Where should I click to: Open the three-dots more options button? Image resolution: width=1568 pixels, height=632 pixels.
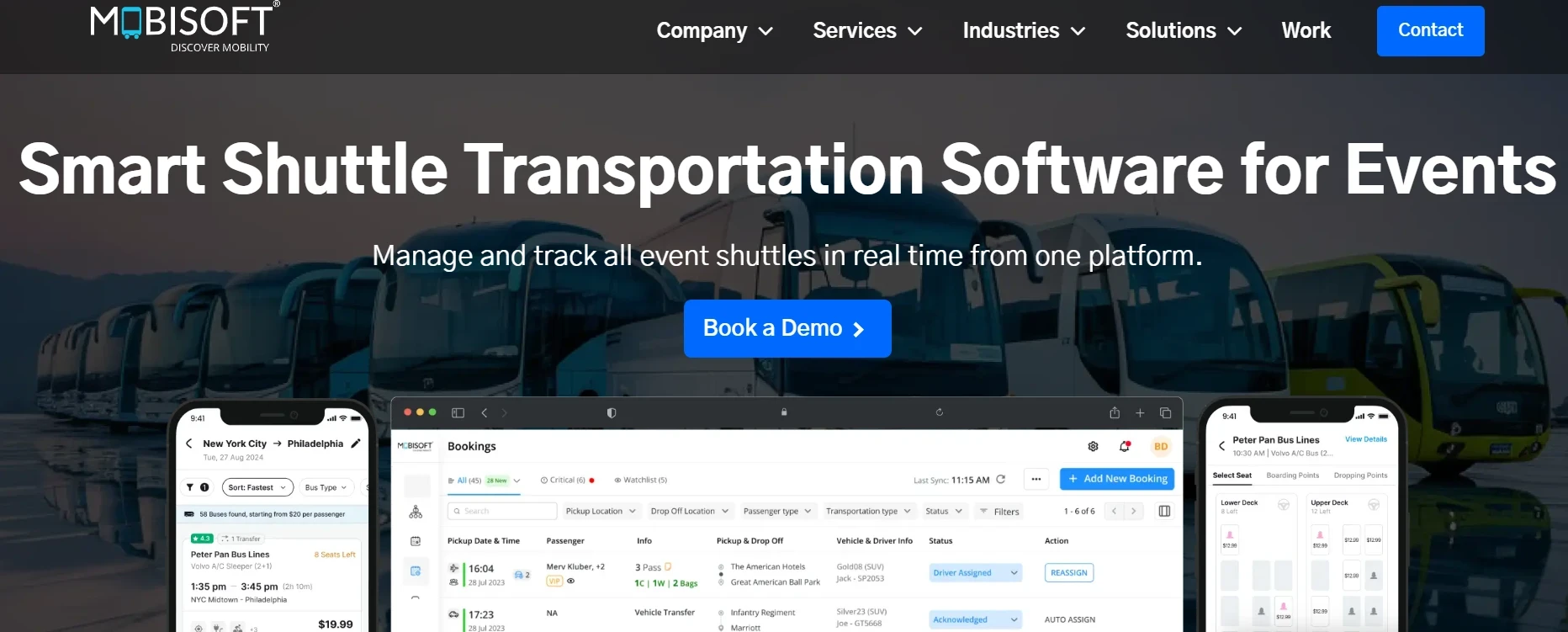pos(1036,479)
